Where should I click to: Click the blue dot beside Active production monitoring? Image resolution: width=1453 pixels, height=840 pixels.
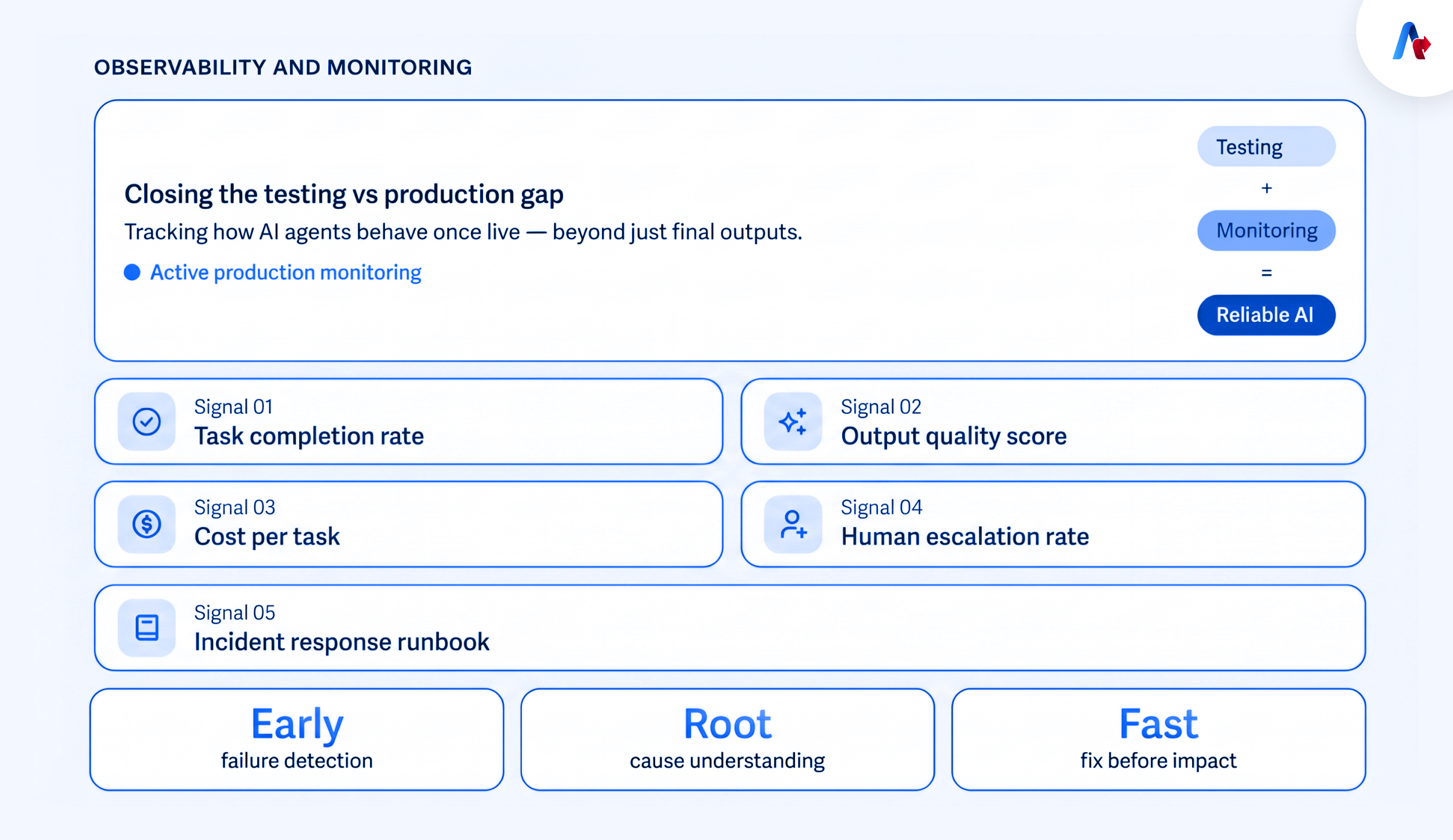click(132, 272)
